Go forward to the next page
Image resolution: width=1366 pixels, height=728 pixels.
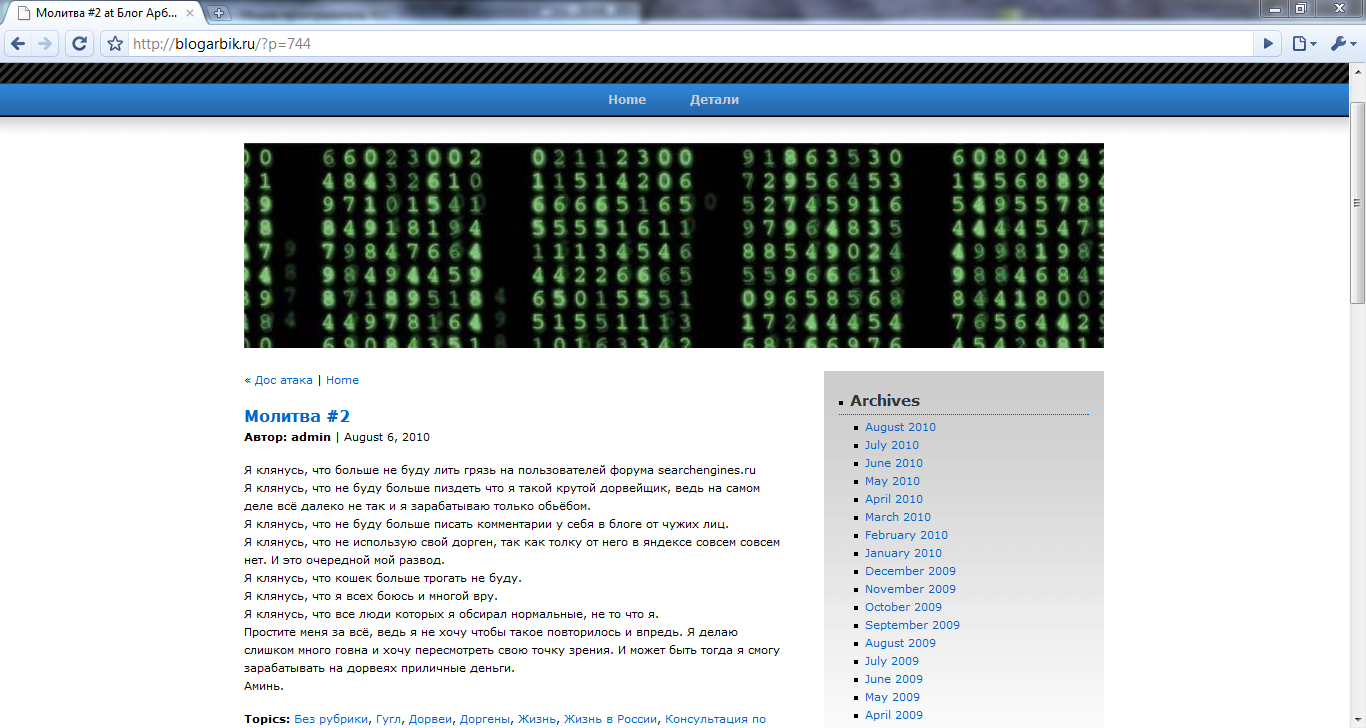(45, 44)
